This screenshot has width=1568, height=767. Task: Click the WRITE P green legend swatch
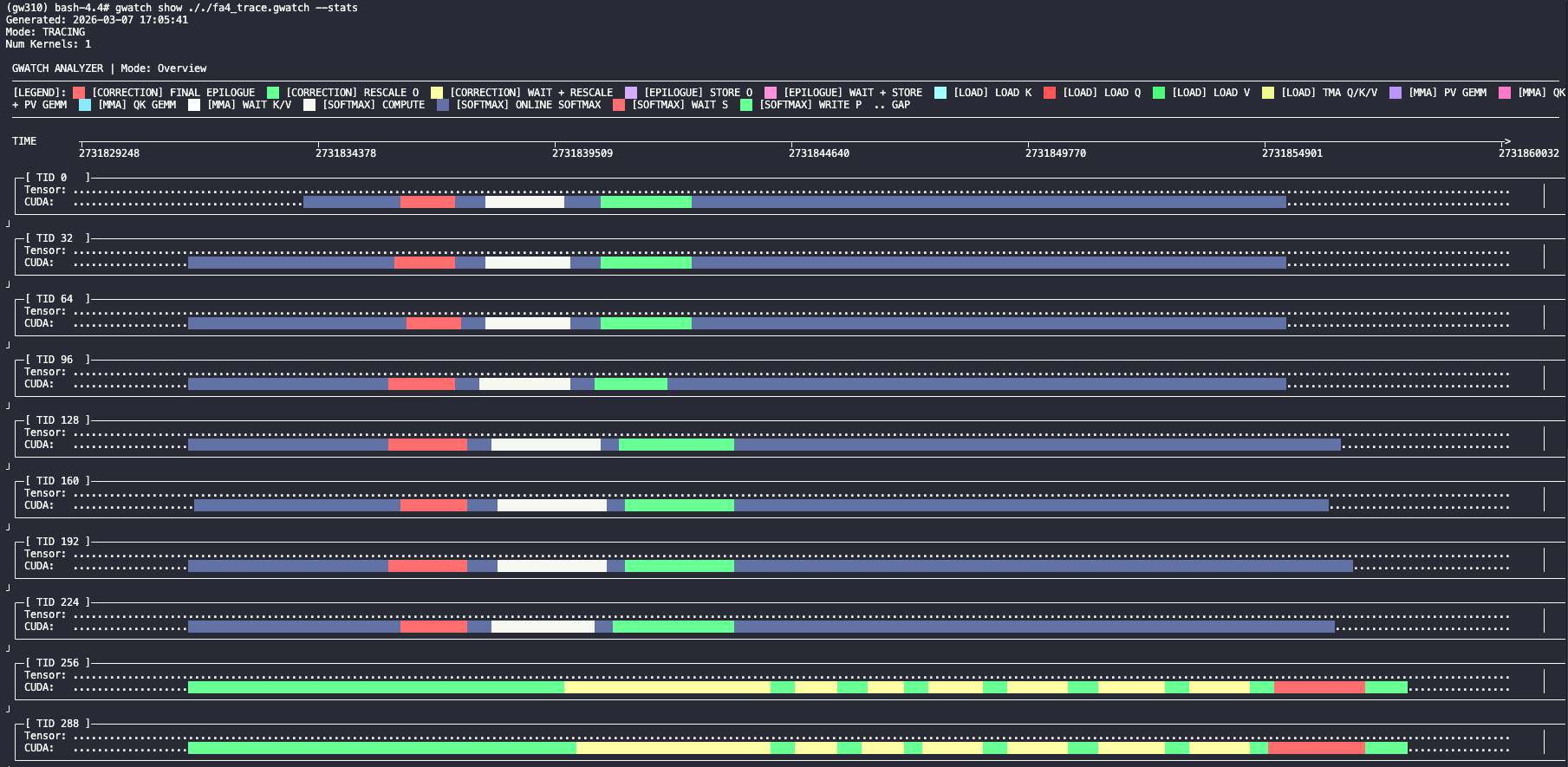coord(746,105)
